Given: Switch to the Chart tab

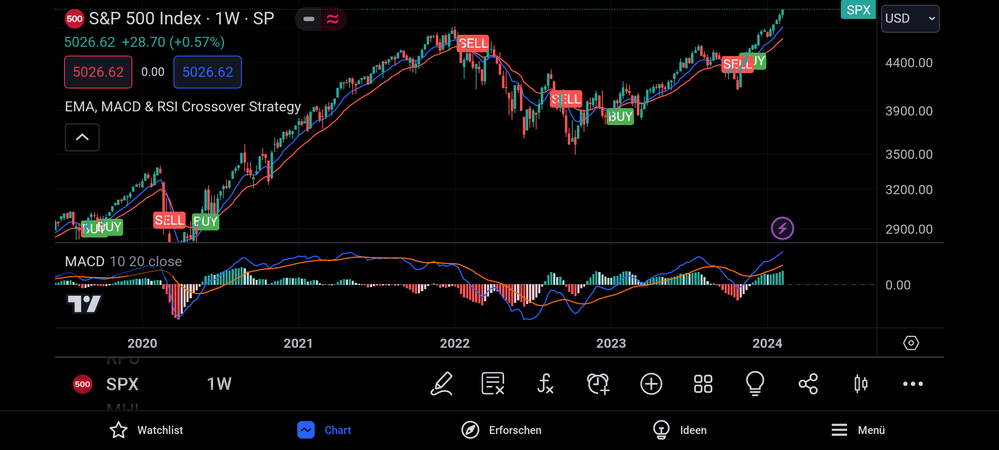Looking at the screenshot, I should [324, 430].
